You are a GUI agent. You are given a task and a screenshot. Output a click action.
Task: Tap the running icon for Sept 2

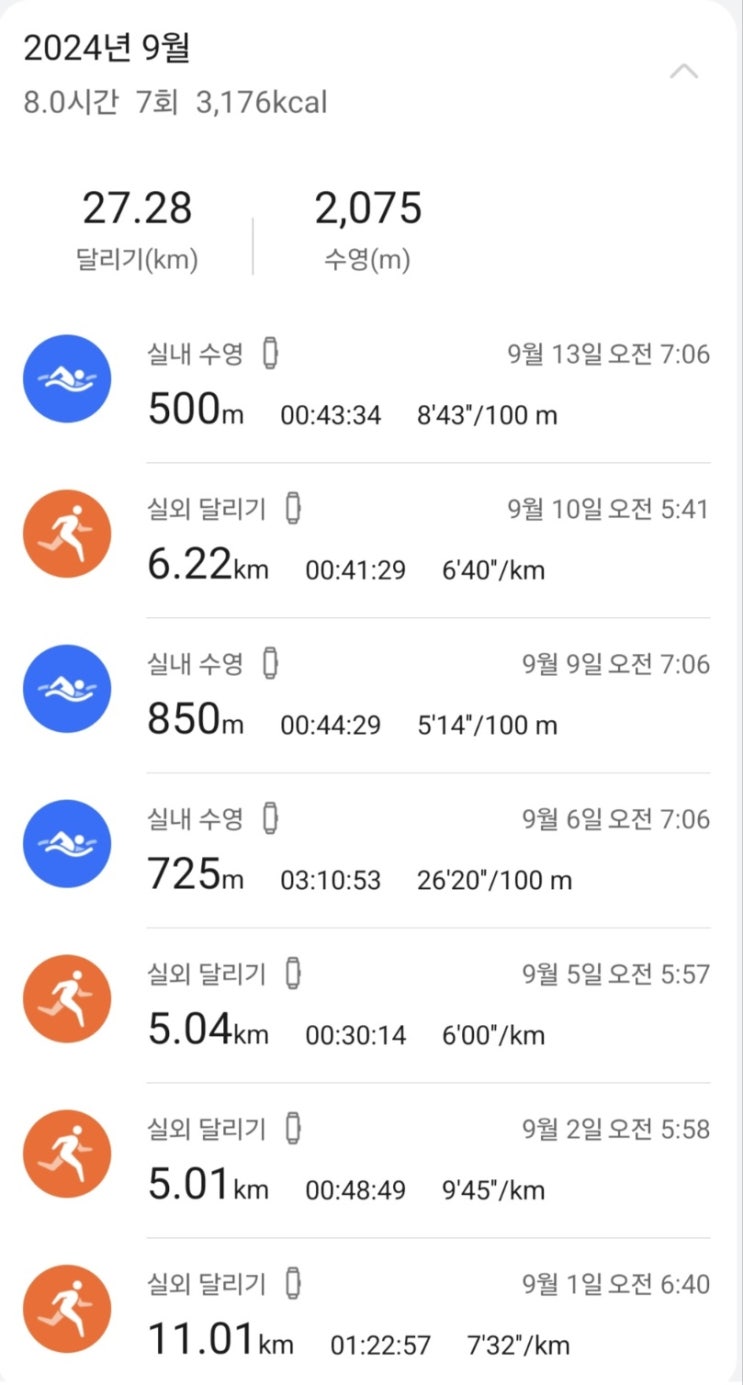(x=66, y=1154)
